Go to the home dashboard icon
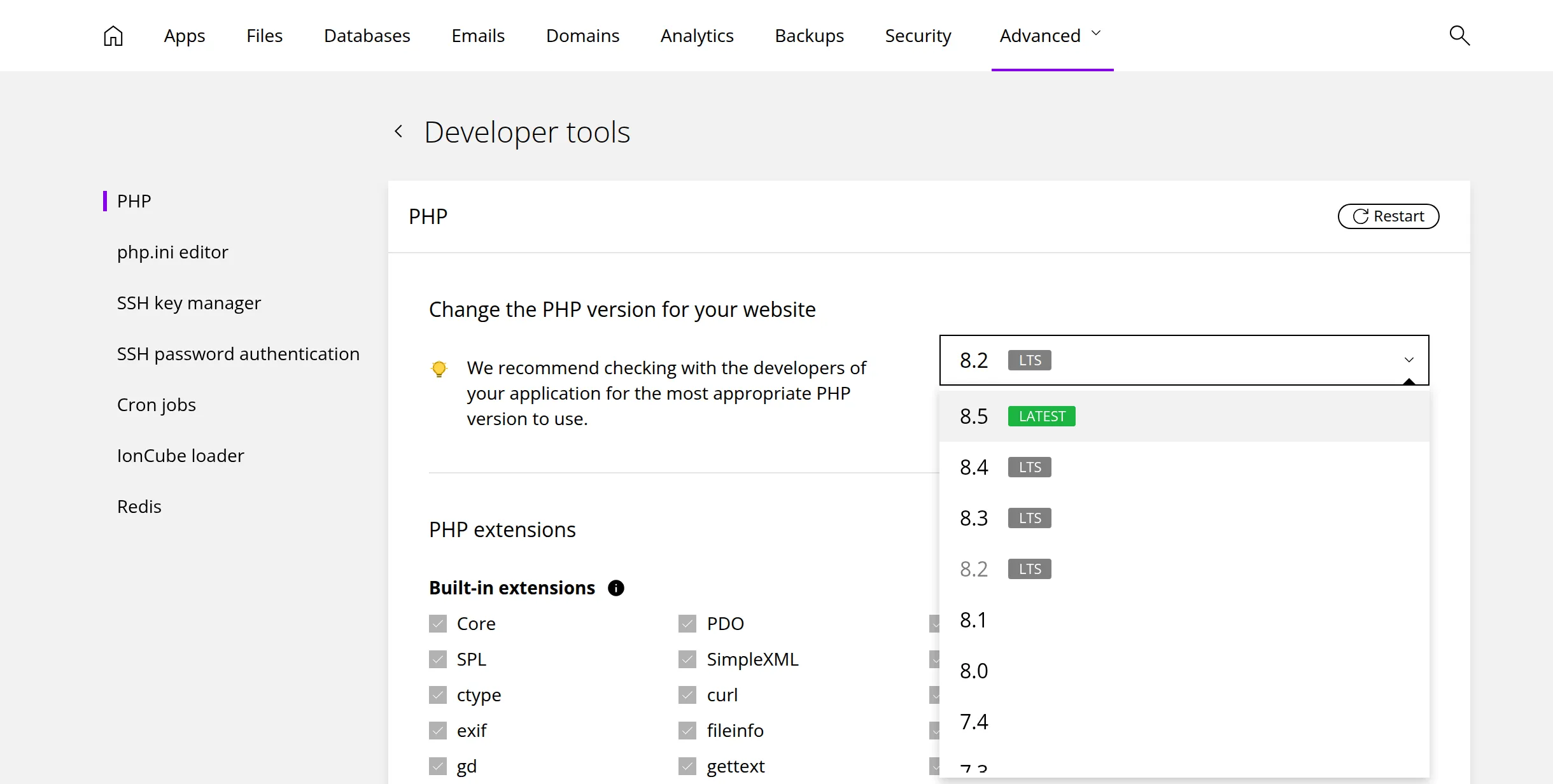The width and height of the screenshot is (1553, 784). pos(113,36)
